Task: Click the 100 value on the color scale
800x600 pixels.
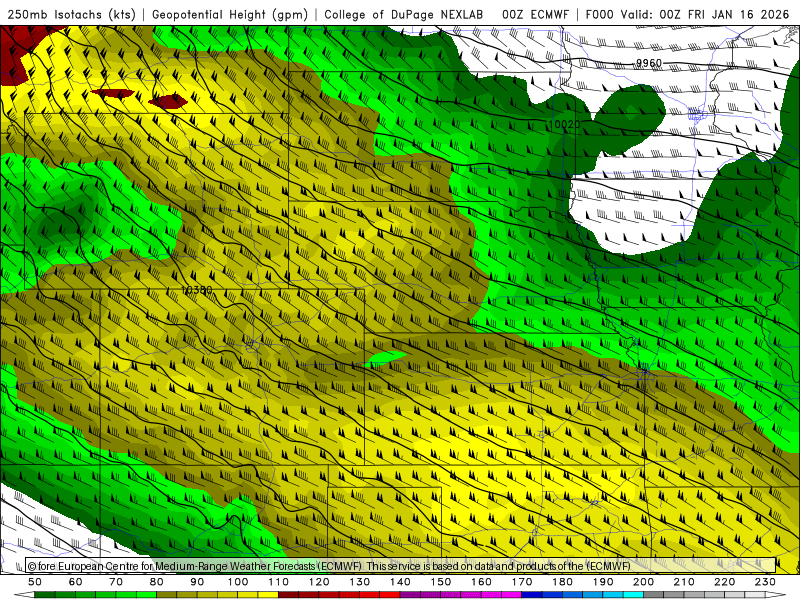Action: click(238, 582)
